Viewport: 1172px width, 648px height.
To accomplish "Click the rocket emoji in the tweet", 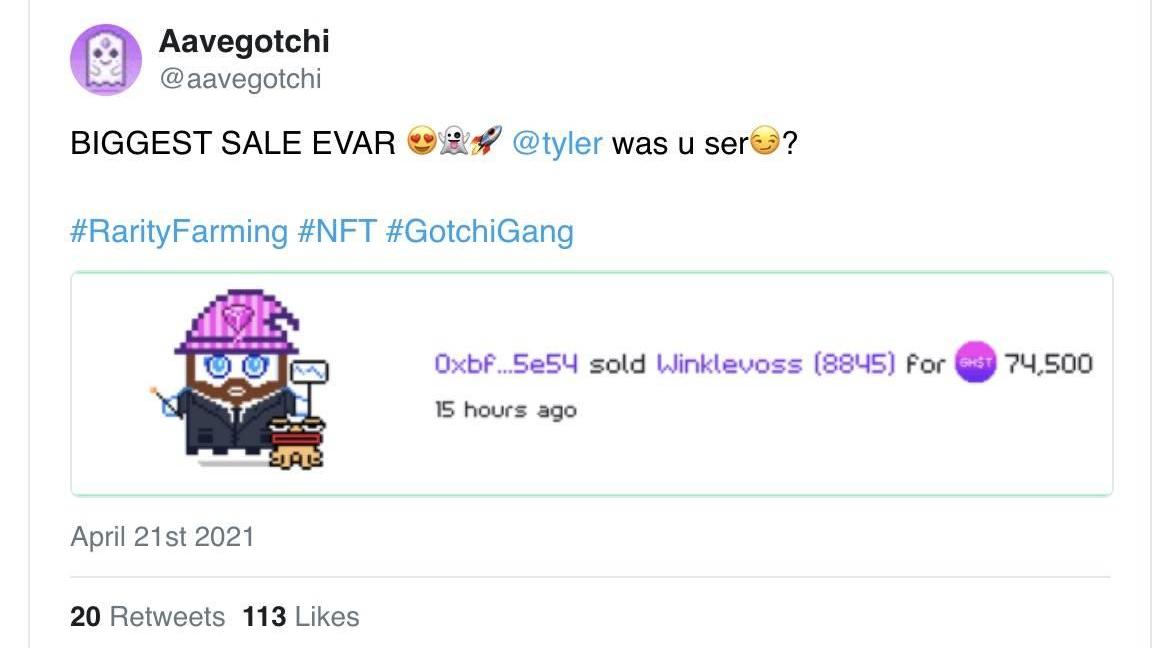I will [x=484, y=144].
